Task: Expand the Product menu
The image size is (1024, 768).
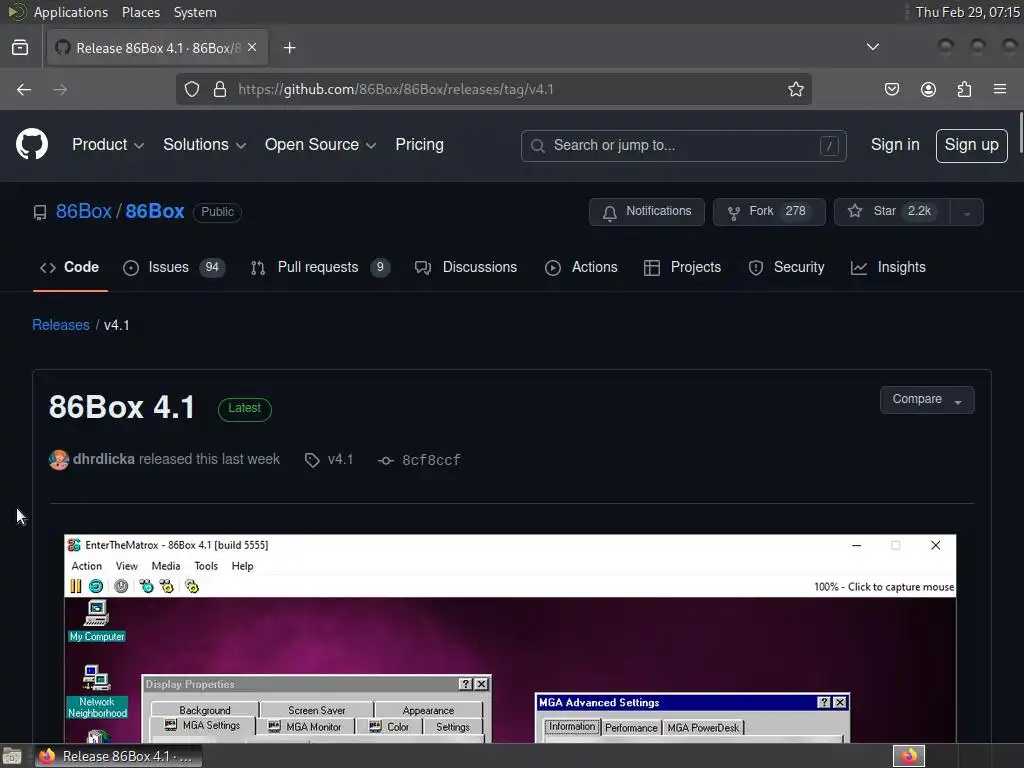Action: (108, 144)
